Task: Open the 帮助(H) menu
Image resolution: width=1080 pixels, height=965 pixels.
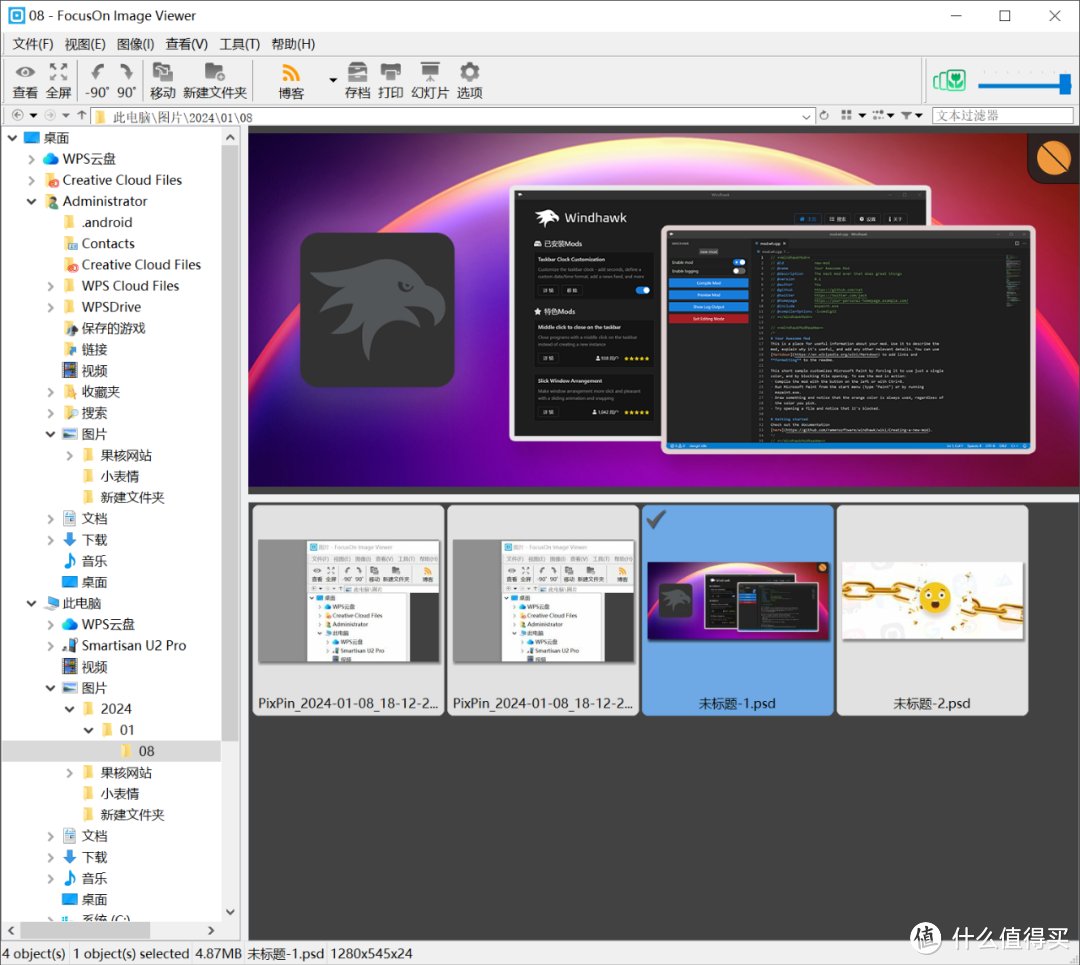Action: 293,43
